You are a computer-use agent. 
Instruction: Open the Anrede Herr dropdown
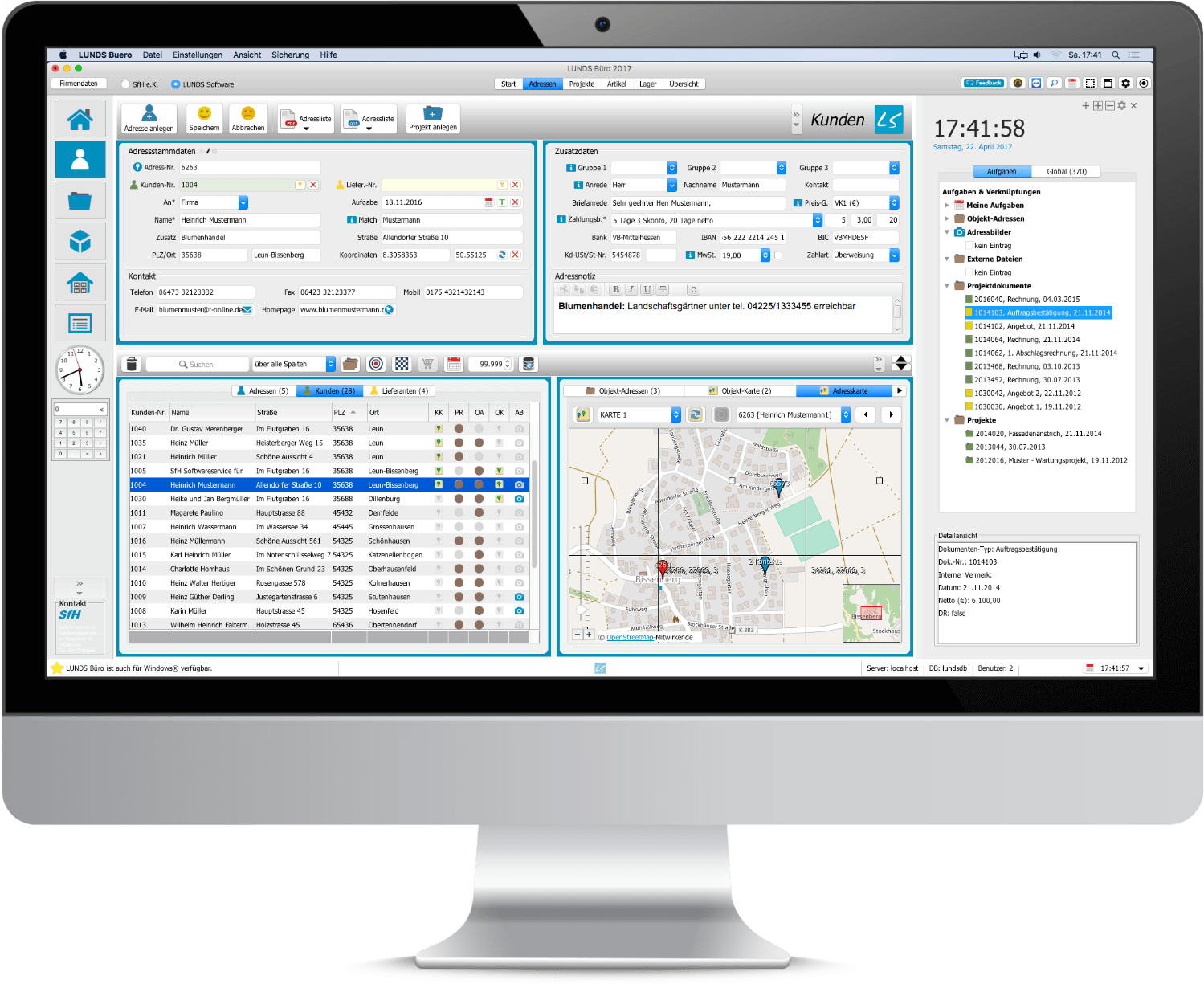[672, 185]
